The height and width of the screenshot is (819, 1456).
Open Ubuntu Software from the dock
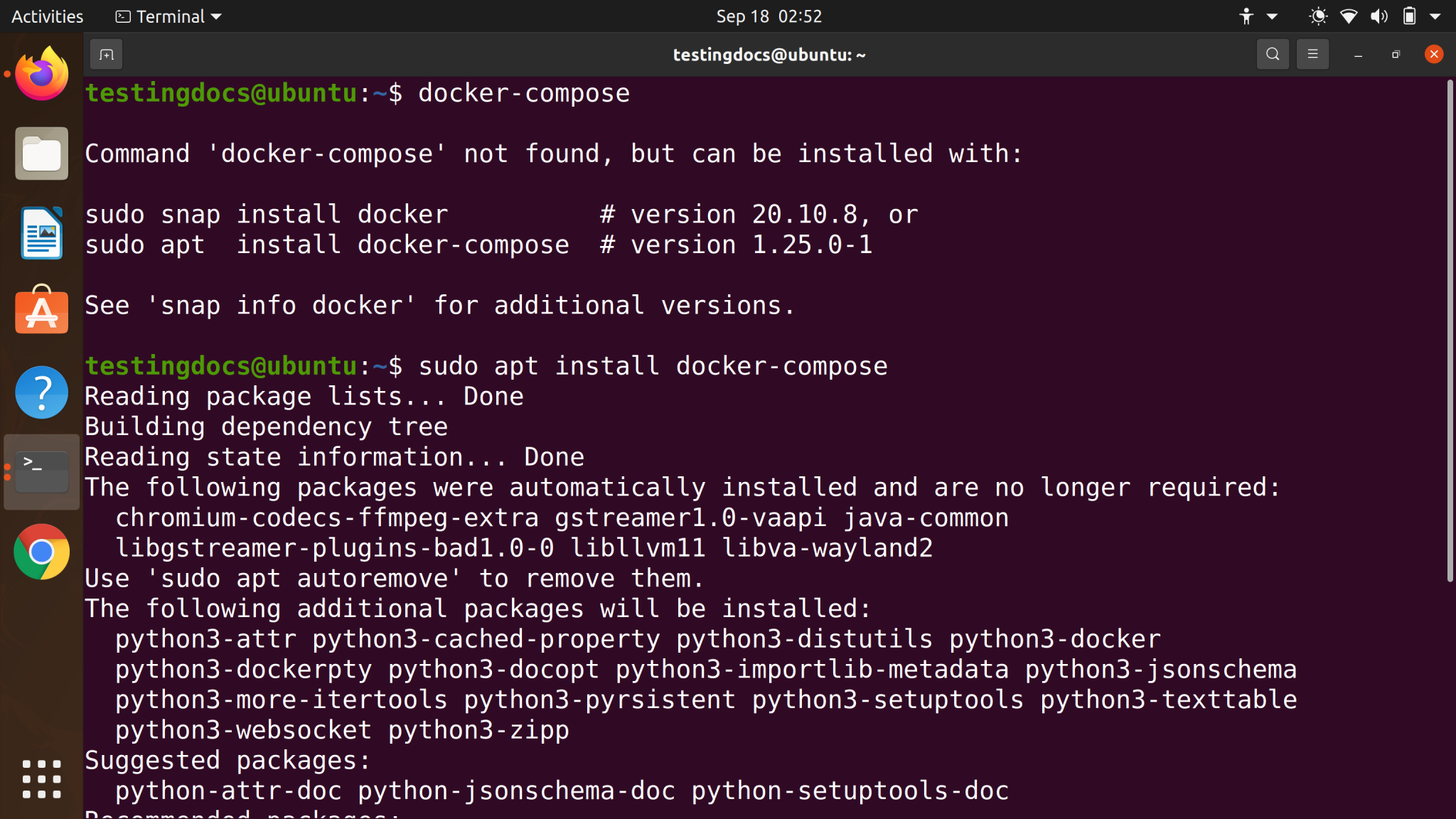(x=41, y=312)
